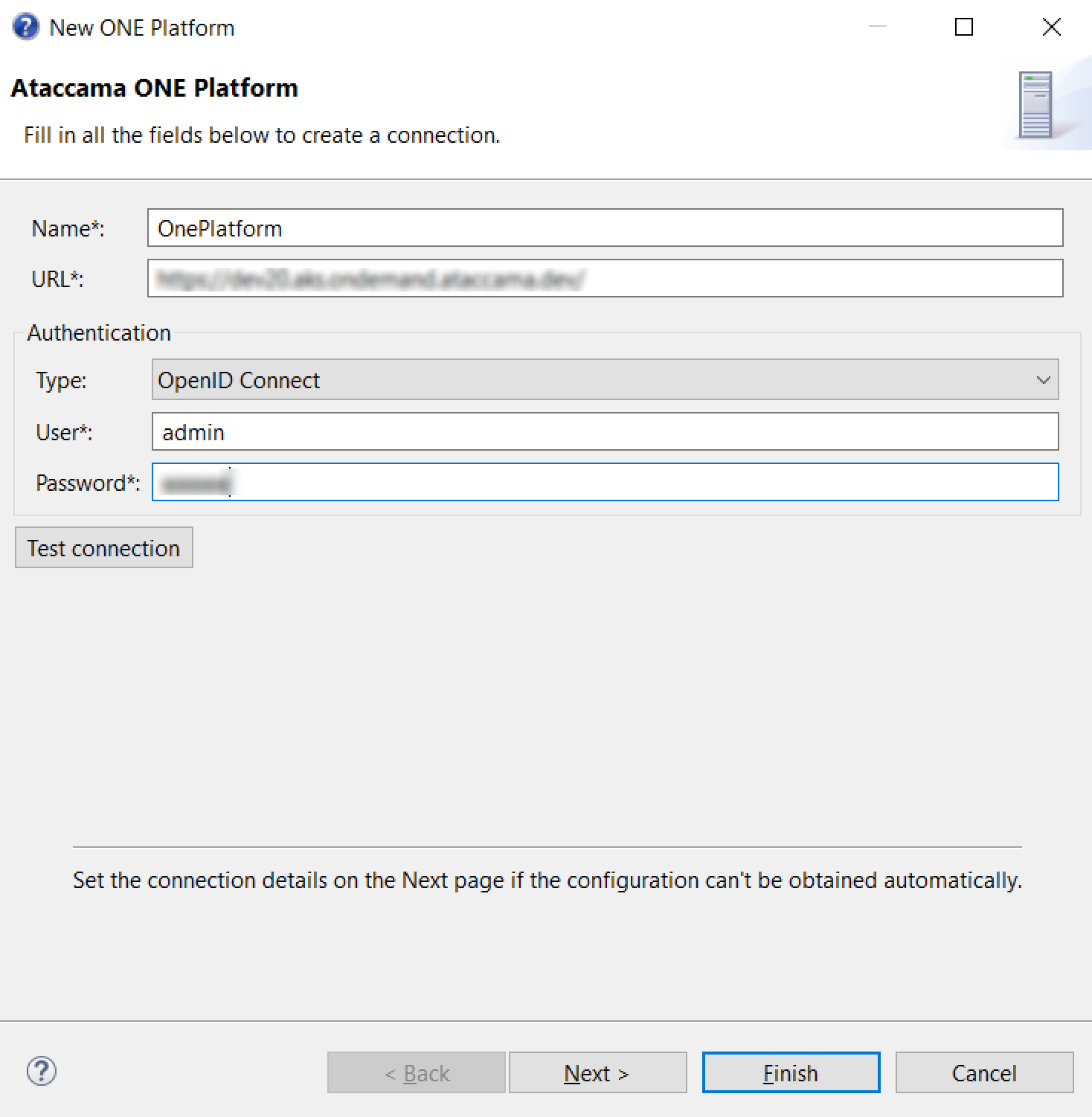The image size is (1092, 1117).
Task: Click the greyed-out Back button
Action: tap(417, 1073)
